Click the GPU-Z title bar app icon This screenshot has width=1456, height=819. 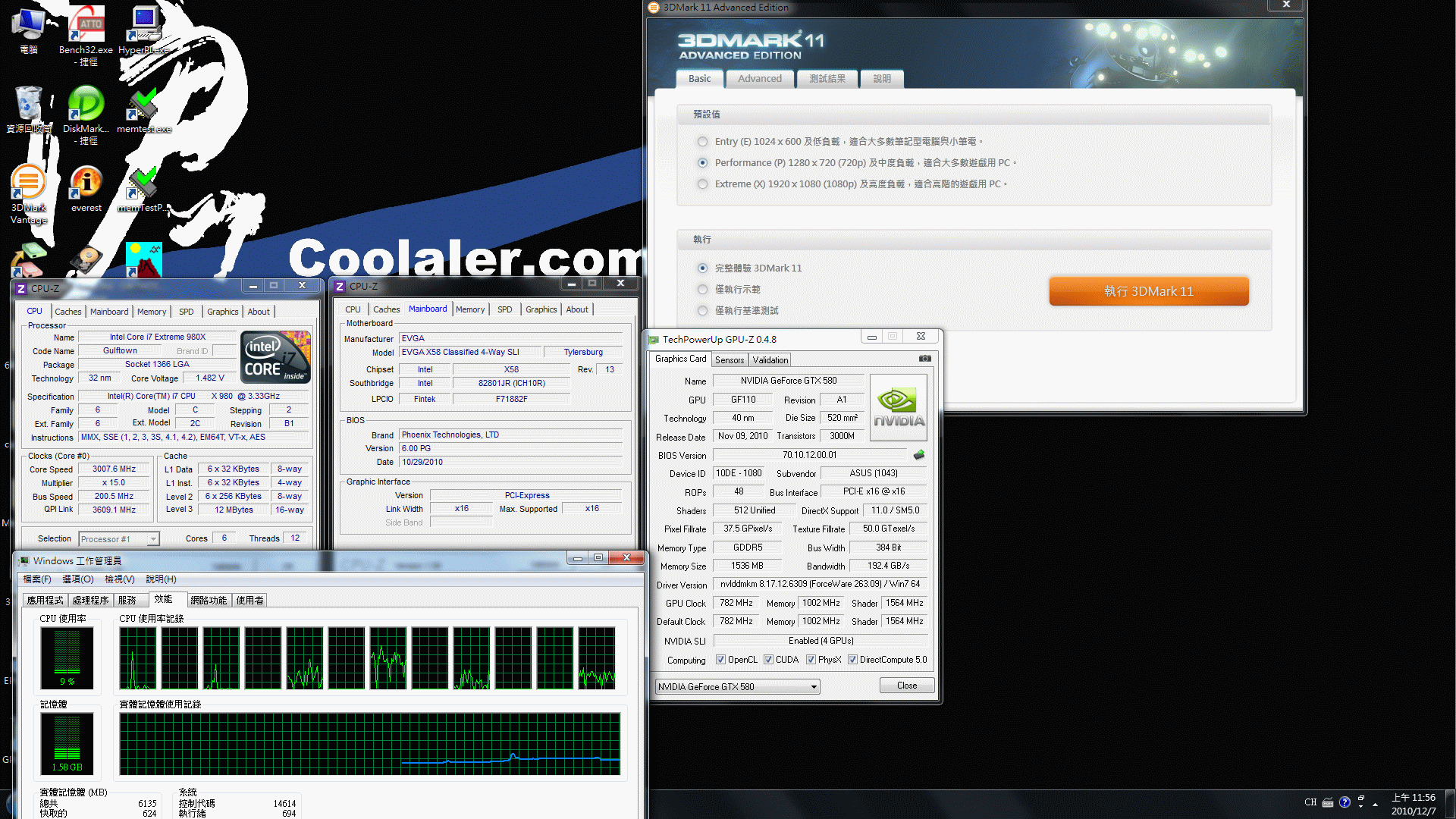654,339
